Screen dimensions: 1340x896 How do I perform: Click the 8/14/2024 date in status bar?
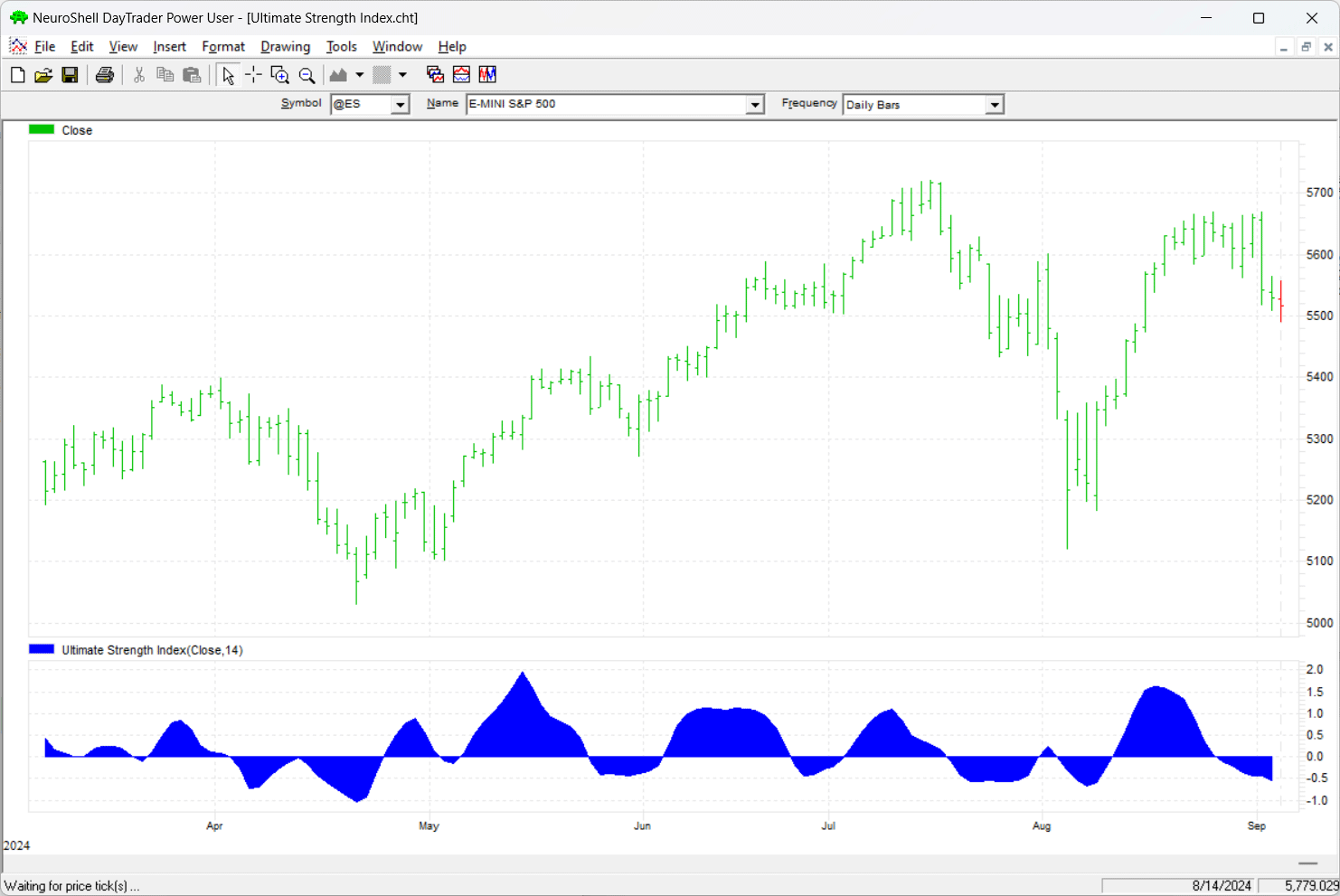[x=1222, y=886]
